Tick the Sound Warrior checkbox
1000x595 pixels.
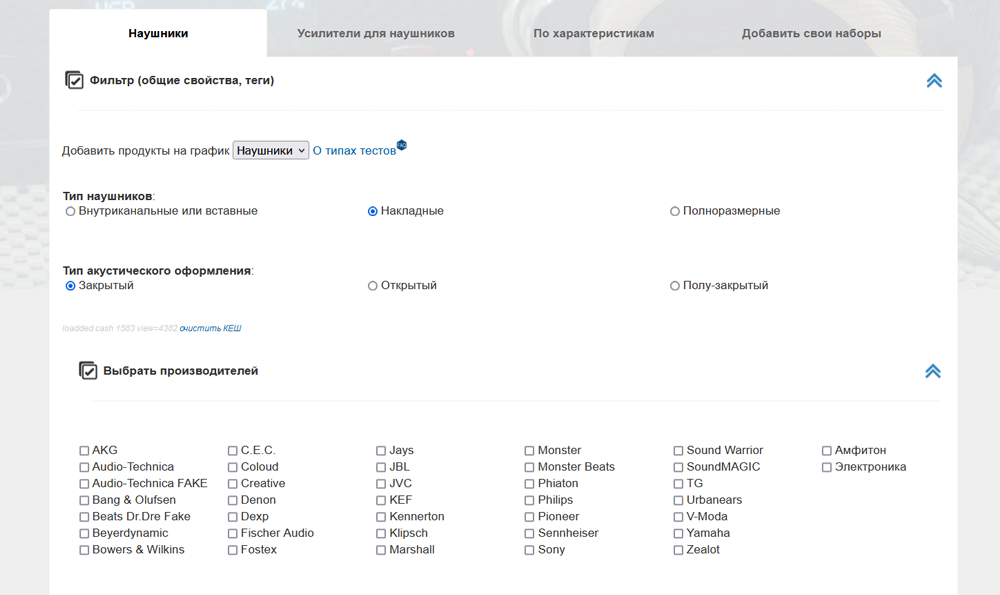(679, 451)
